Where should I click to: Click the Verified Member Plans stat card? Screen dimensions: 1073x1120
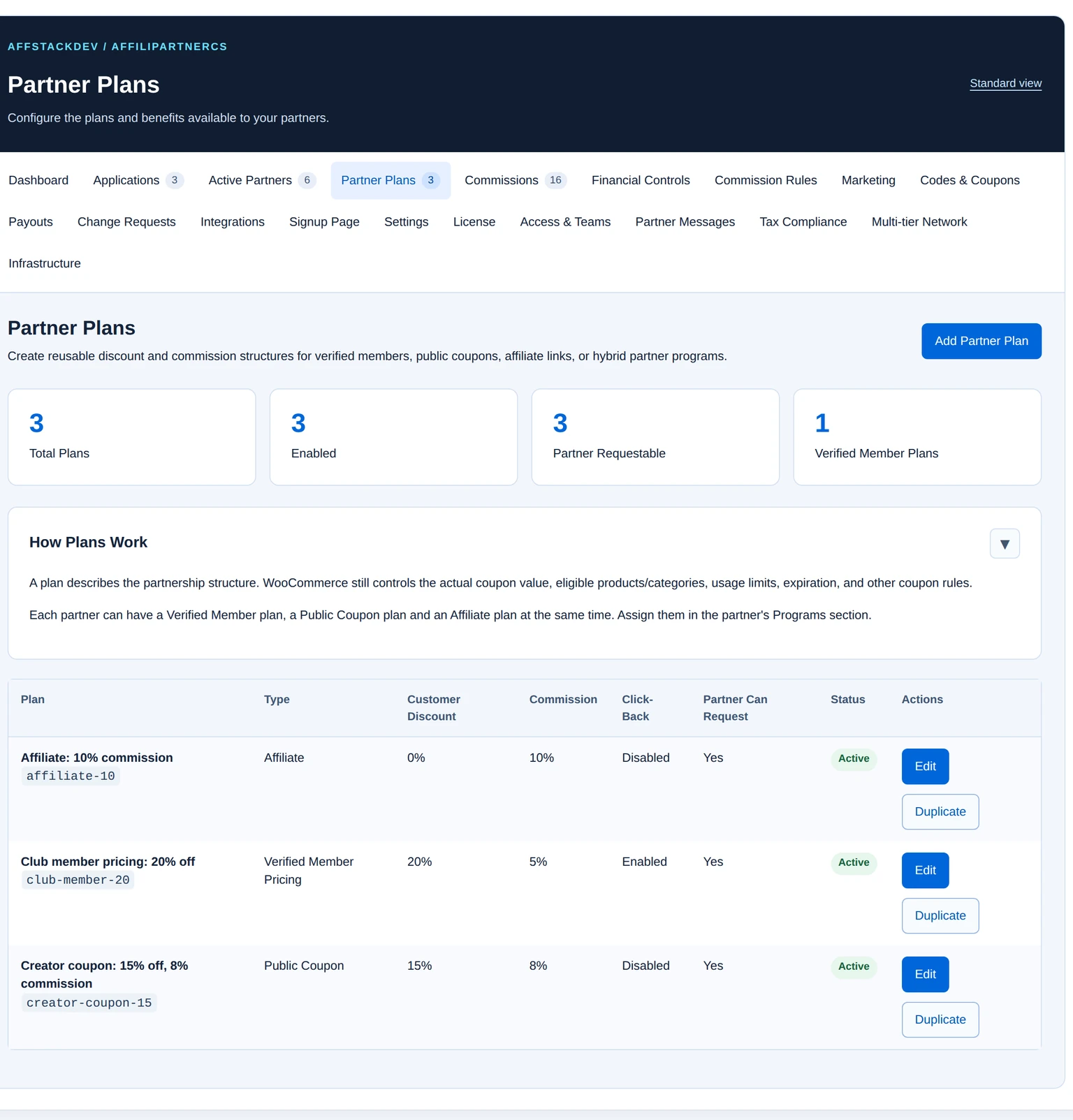tap(917, 437)
